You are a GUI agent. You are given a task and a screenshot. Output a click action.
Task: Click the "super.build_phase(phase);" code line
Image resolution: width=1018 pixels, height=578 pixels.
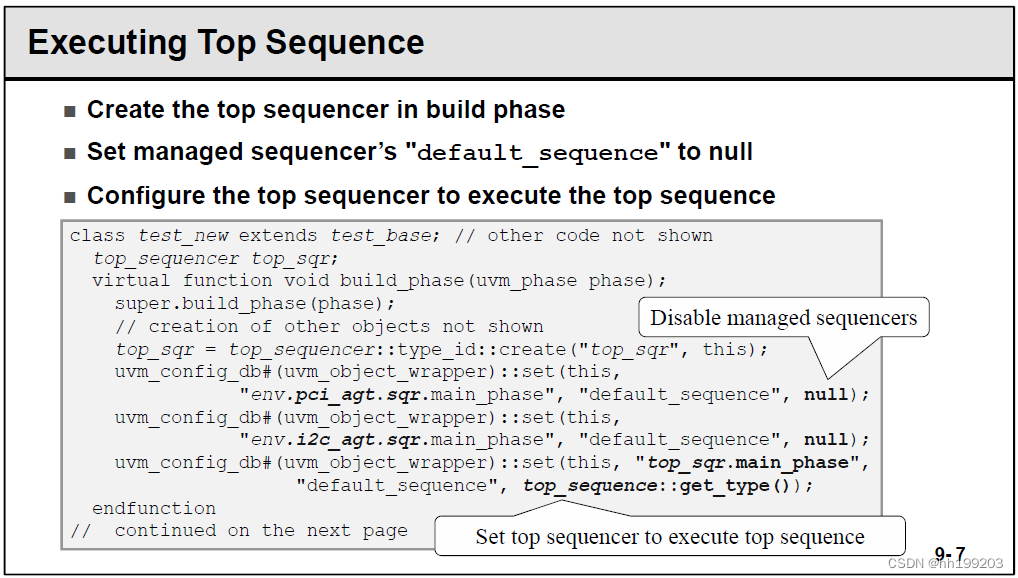pyautogui.click(x=255, y=303)
